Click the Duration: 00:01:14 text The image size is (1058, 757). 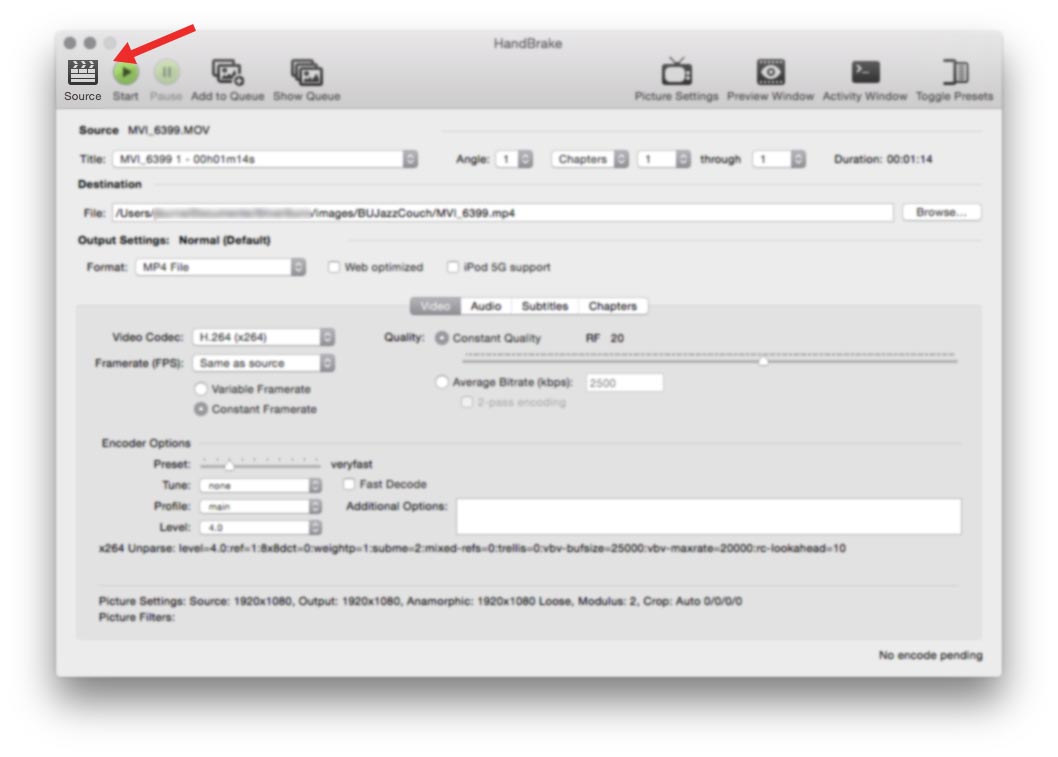pyautogui.click(x=883, y=159)
